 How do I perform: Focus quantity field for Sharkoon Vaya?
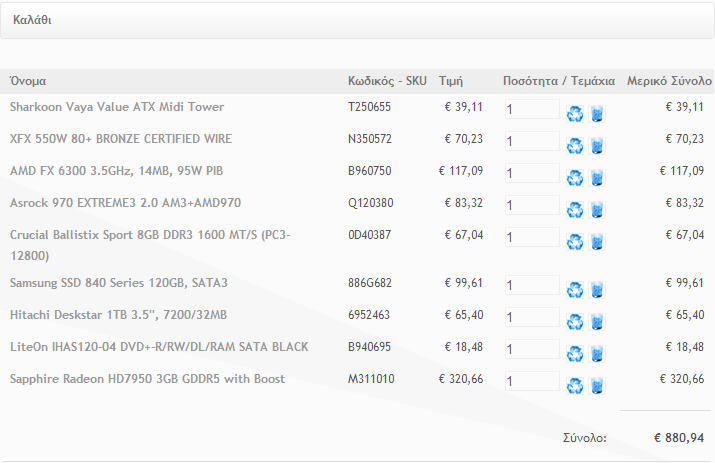(x=532, y=109)
